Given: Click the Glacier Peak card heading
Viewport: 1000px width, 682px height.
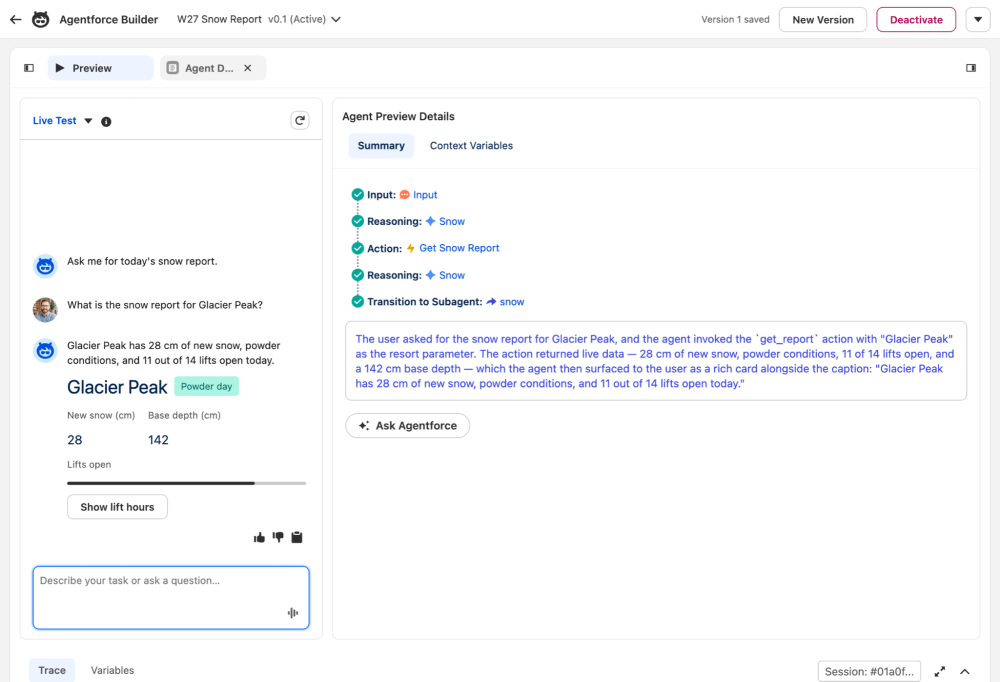Looking at the screenshot, I should pos(117,387).
